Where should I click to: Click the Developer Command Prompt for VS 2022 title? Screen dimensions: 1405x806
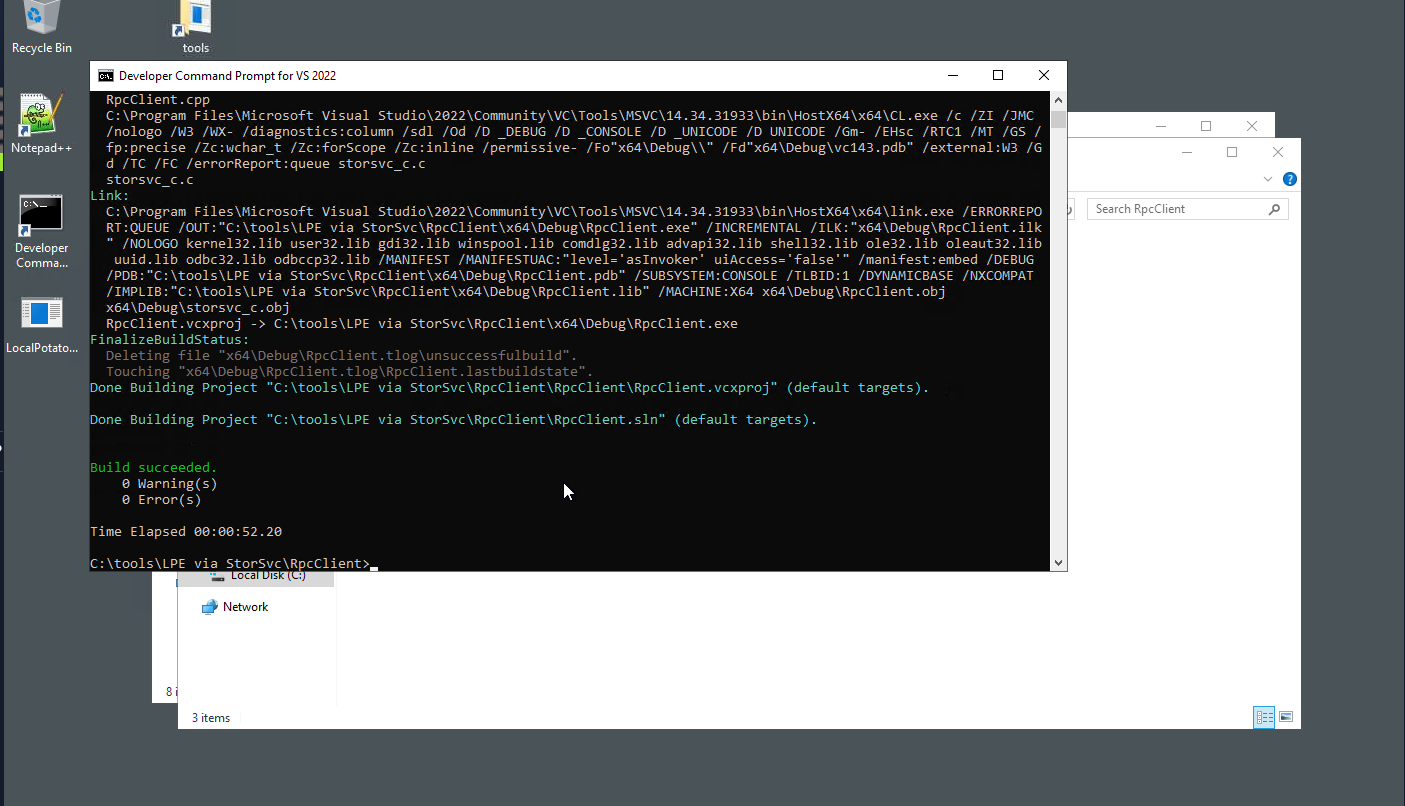pyautogui.click(x=227, y=76)
